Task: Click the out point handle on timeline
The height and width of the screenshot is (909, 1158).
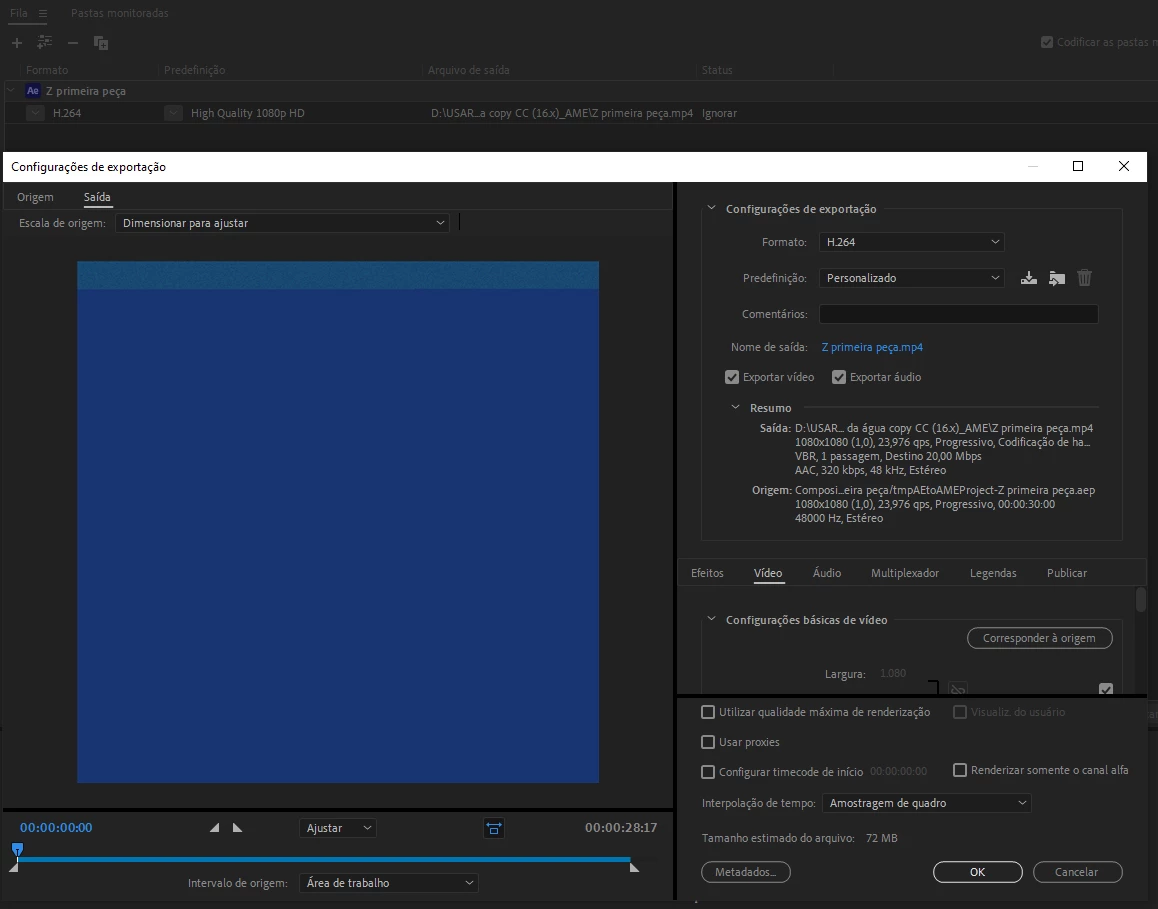Action: tap(634, 868)
